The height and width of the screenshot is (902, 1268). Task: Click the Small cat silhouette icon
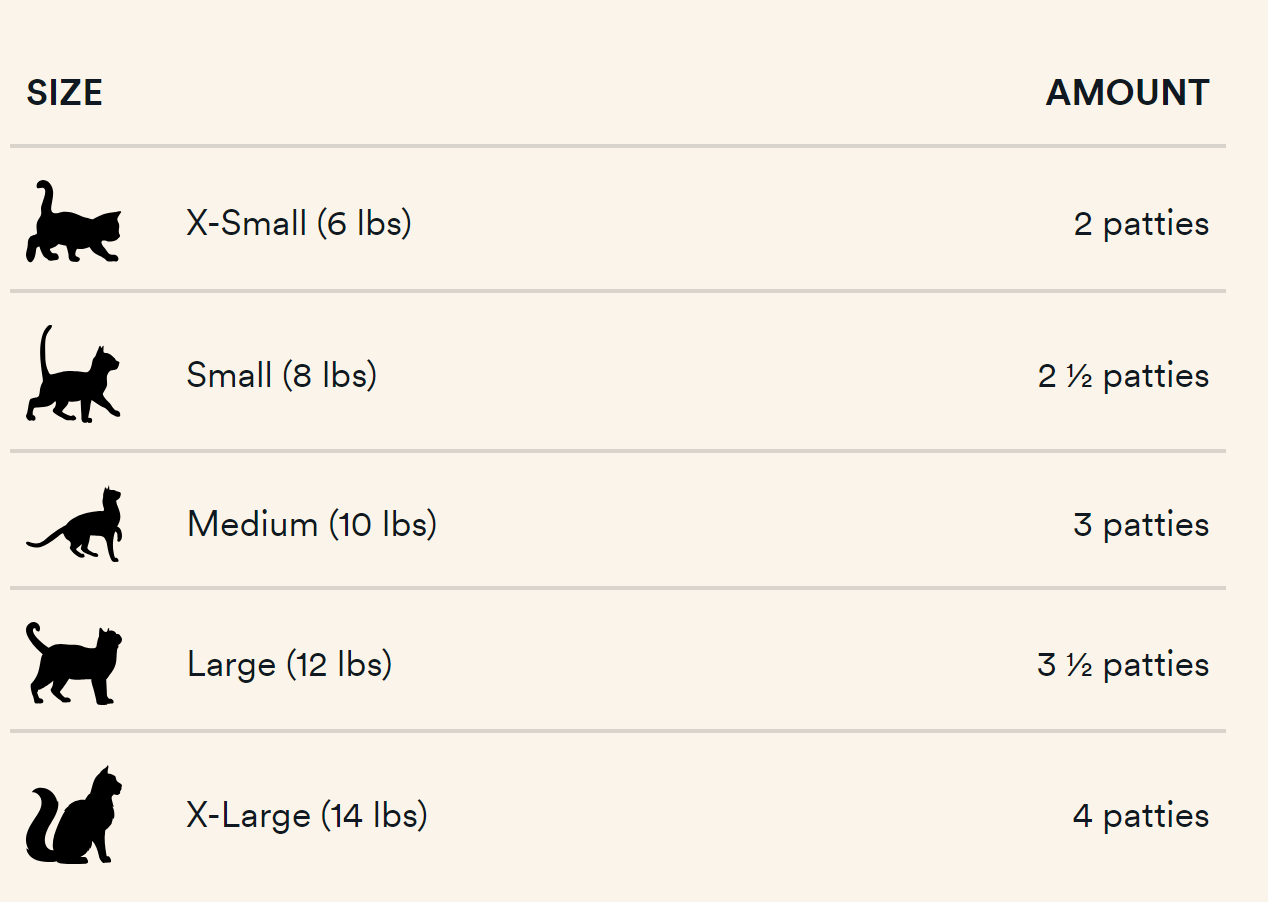[74, 373]
